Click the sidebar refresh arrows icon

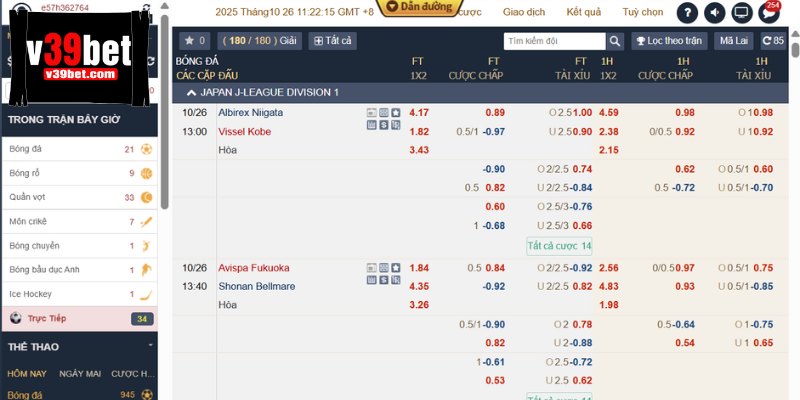151,61
